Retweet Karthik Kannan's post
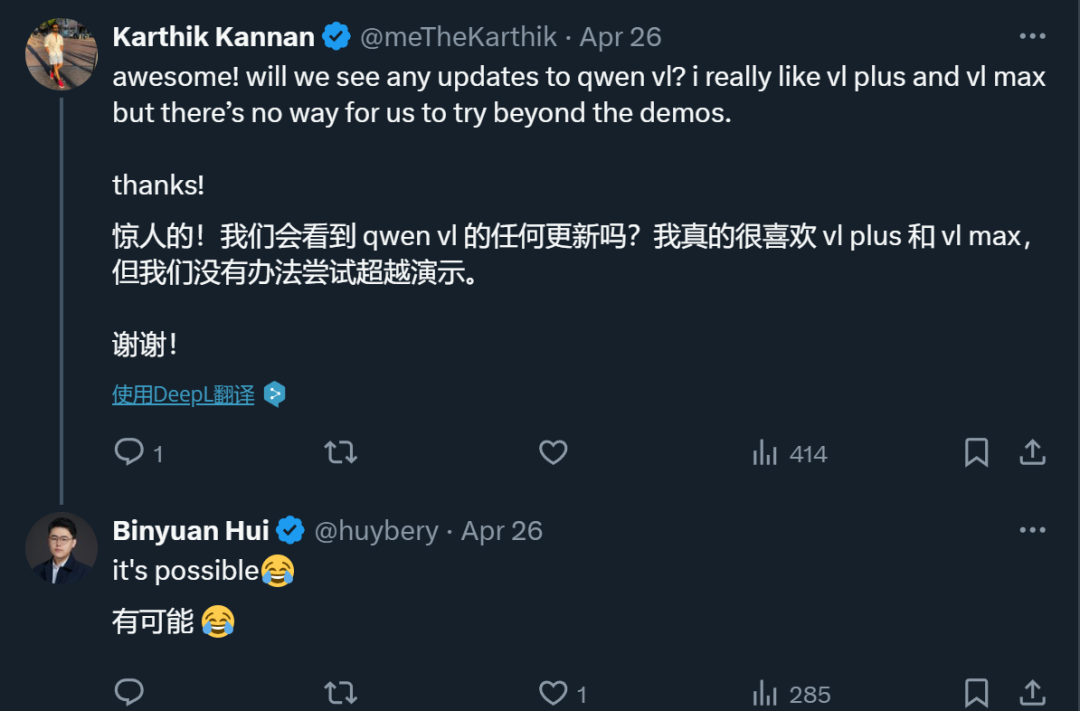 [x=341, y=453]
